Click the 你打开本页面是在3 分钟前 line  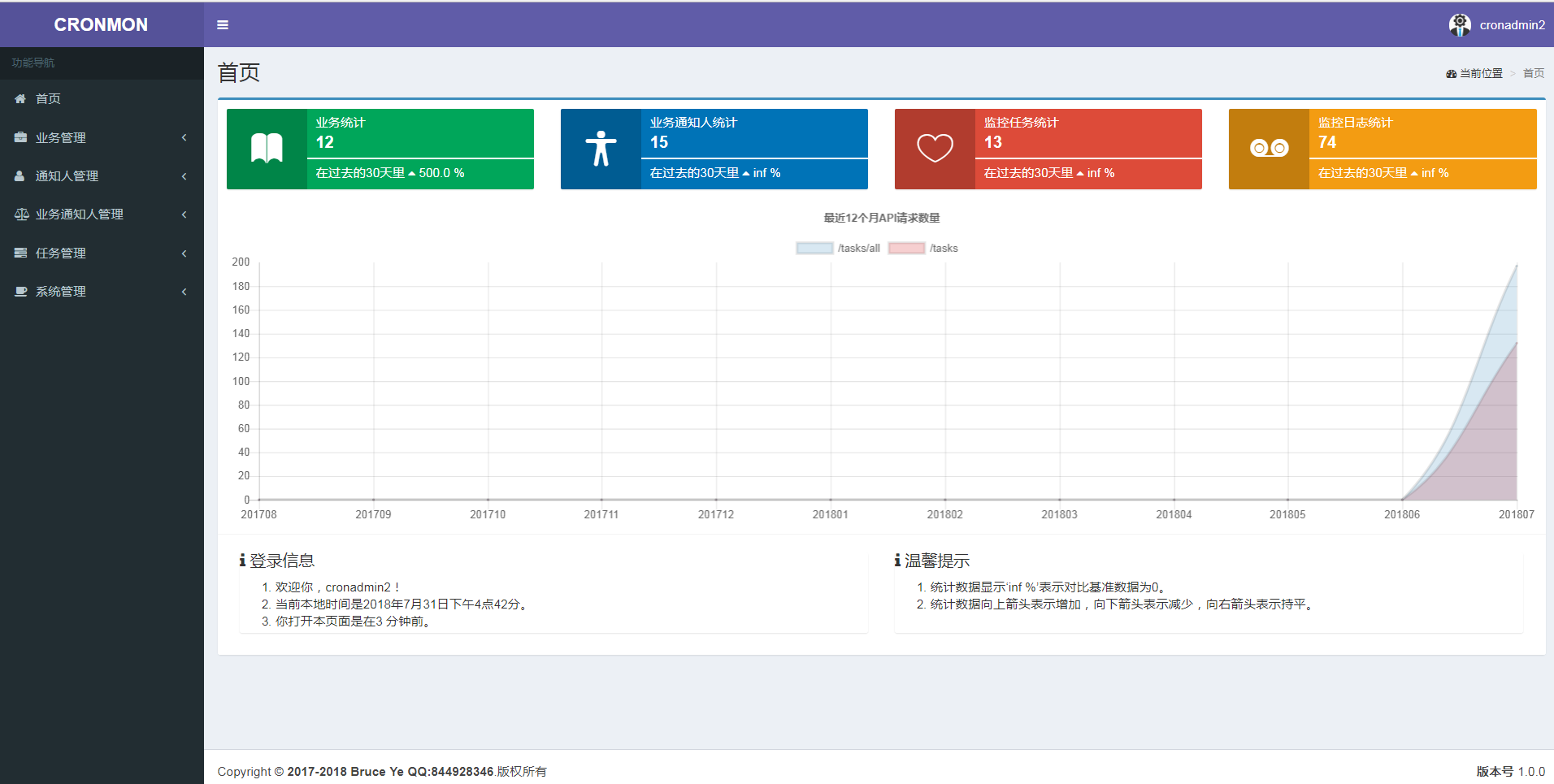[354, 621]
